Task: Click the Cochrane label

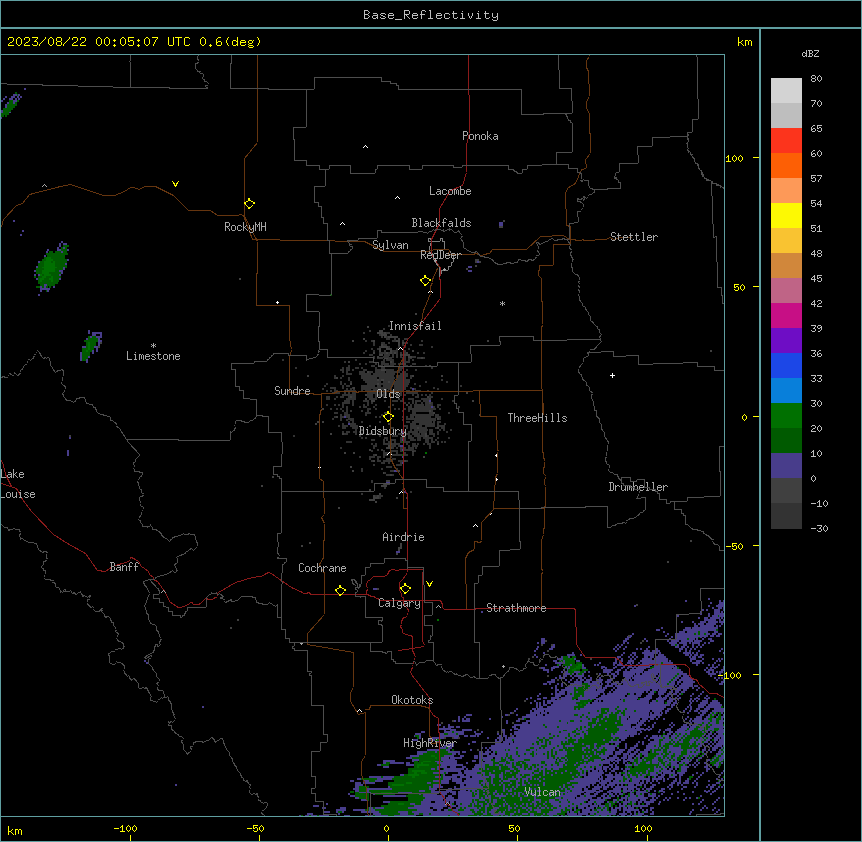Action: (x=322, y=568)
